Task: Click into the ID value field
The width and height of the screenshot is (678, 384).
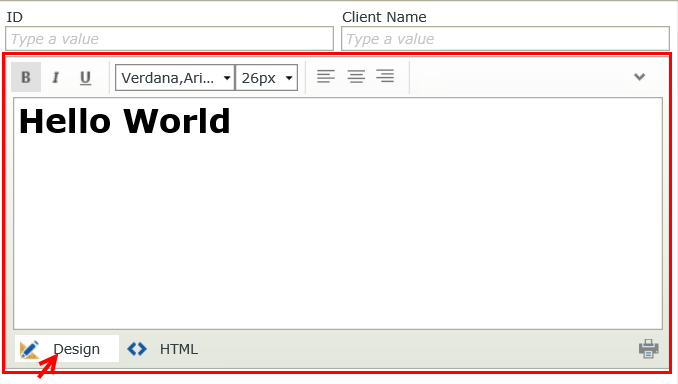Action: click(170, 39)
